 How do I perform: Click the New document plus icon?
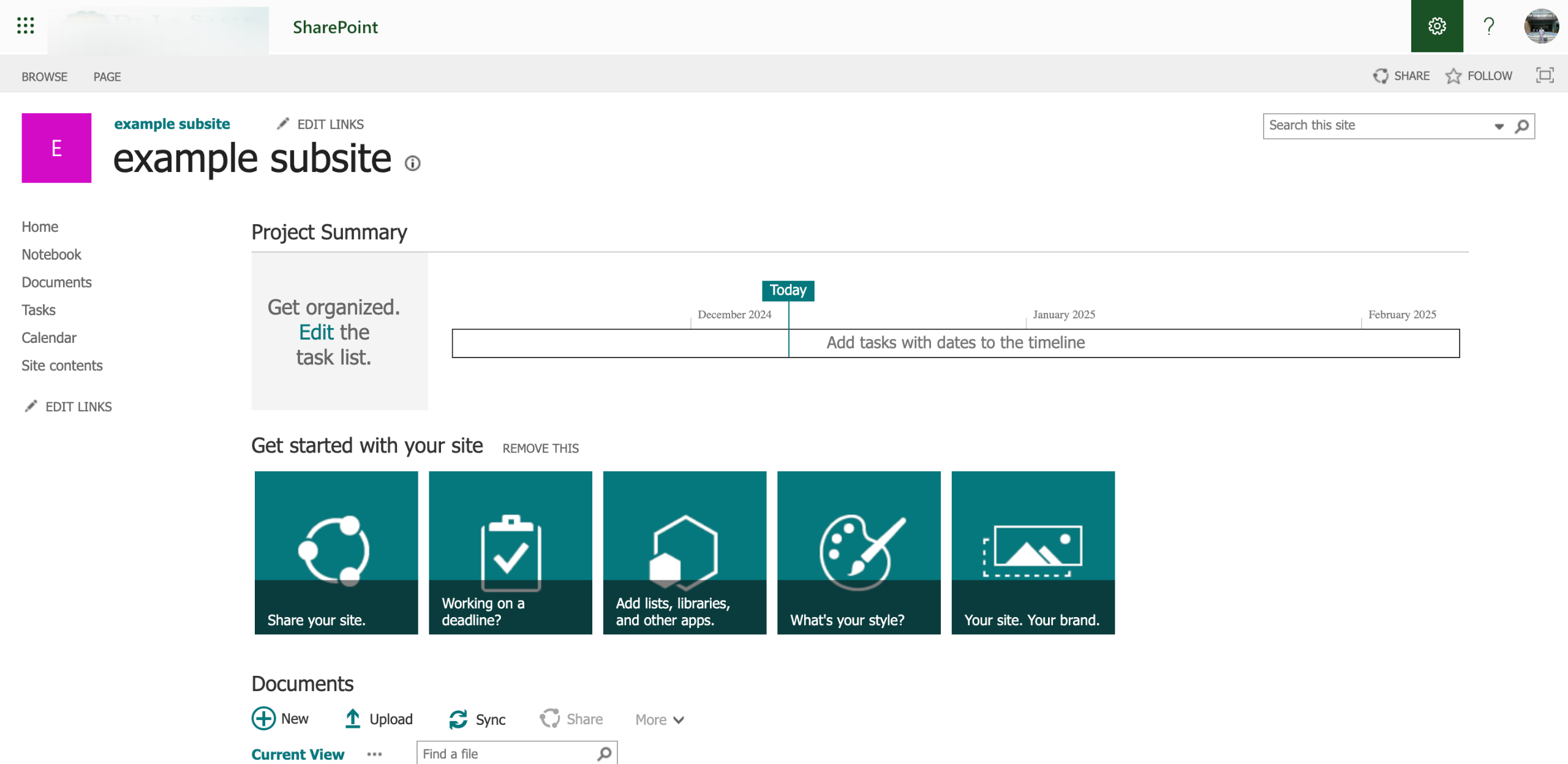[264, 719]
